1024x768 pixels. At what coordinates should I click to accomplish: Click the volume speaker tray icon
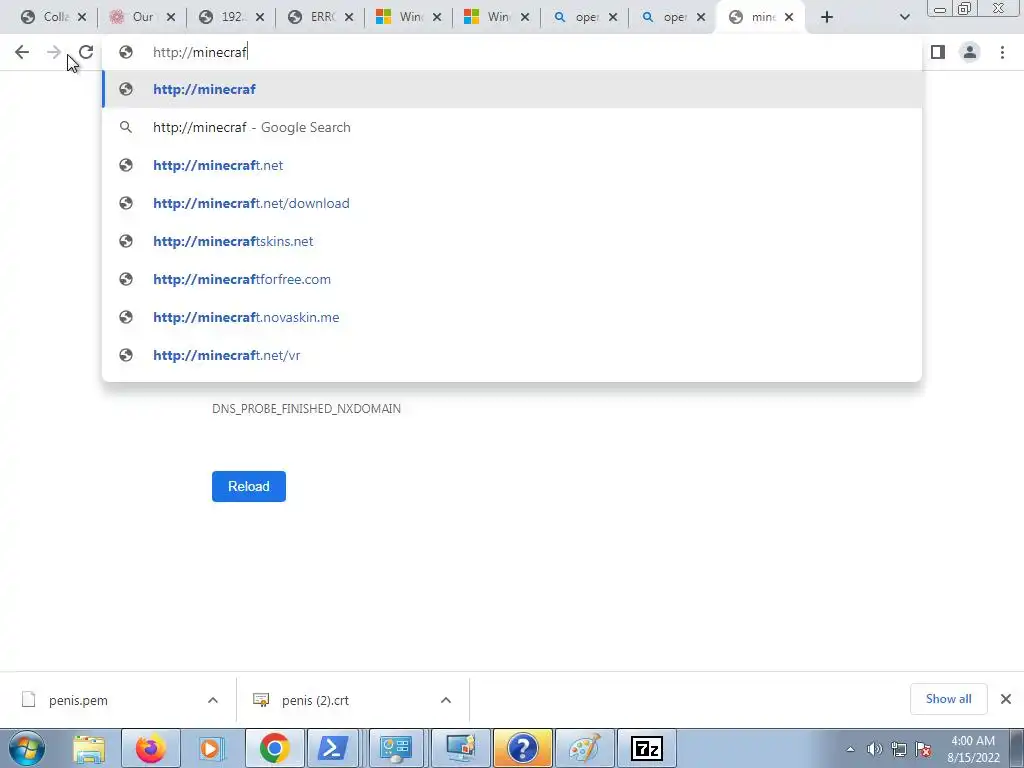point(874,749)
